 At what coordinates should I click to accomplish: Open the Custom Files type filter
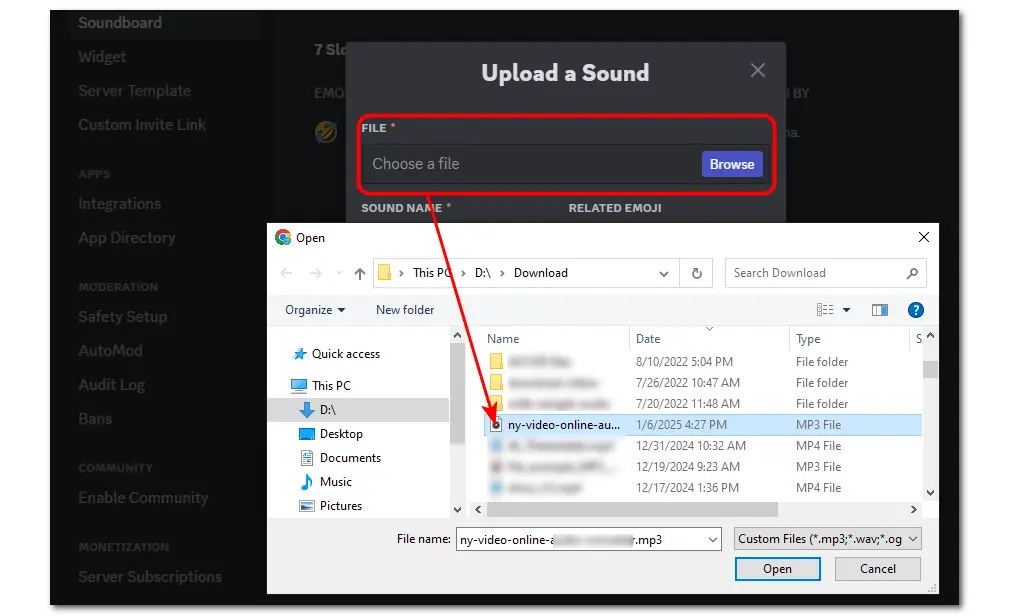(828, 539)
